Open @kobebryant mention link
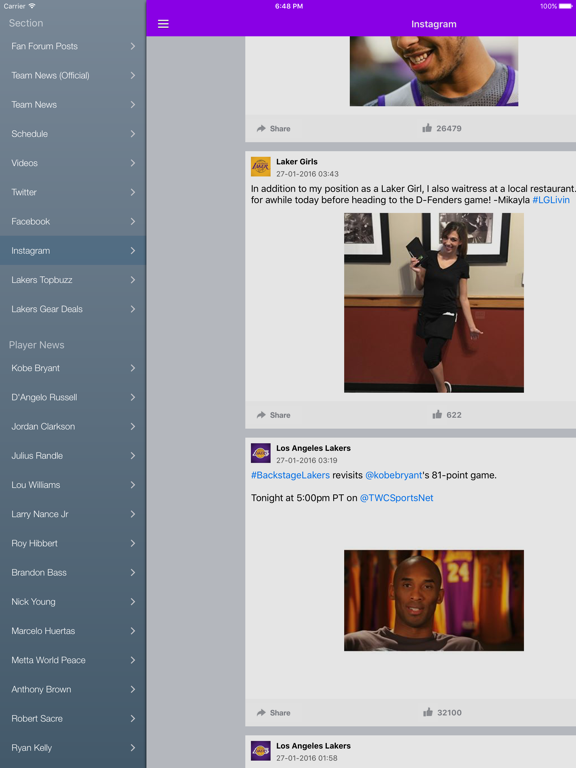Screen dimensions: 576x768 click(393, 475)
